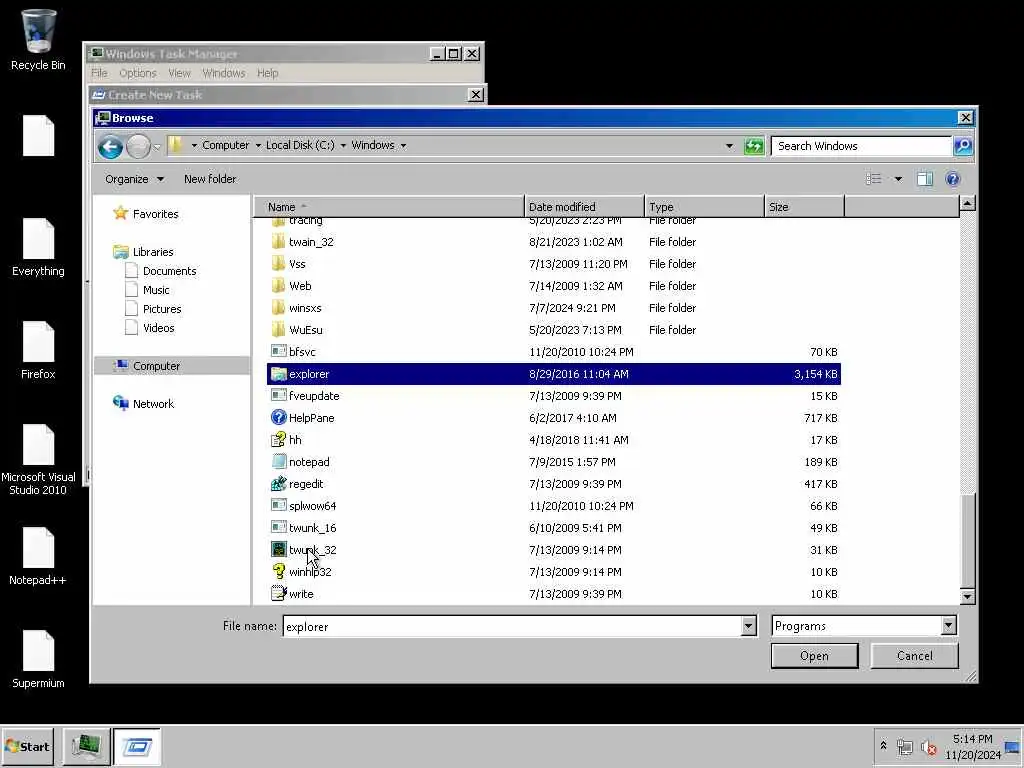Sort by Name column header
Screen dimensions: 1024x768
pos(389,206)
